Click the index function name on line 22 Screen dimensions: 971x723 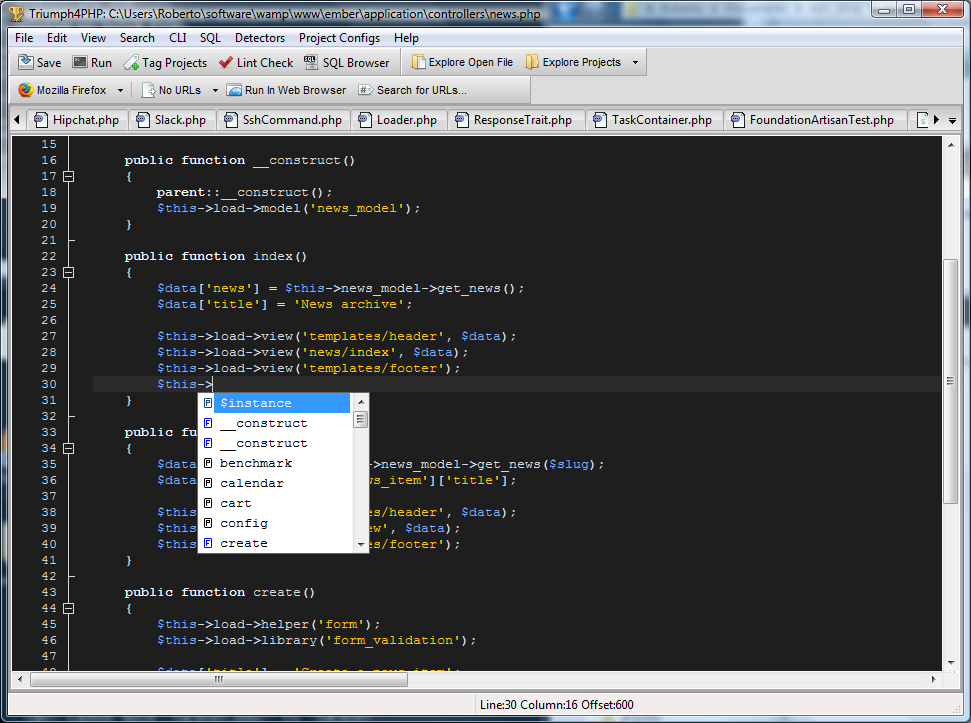(x=272, y=256)
